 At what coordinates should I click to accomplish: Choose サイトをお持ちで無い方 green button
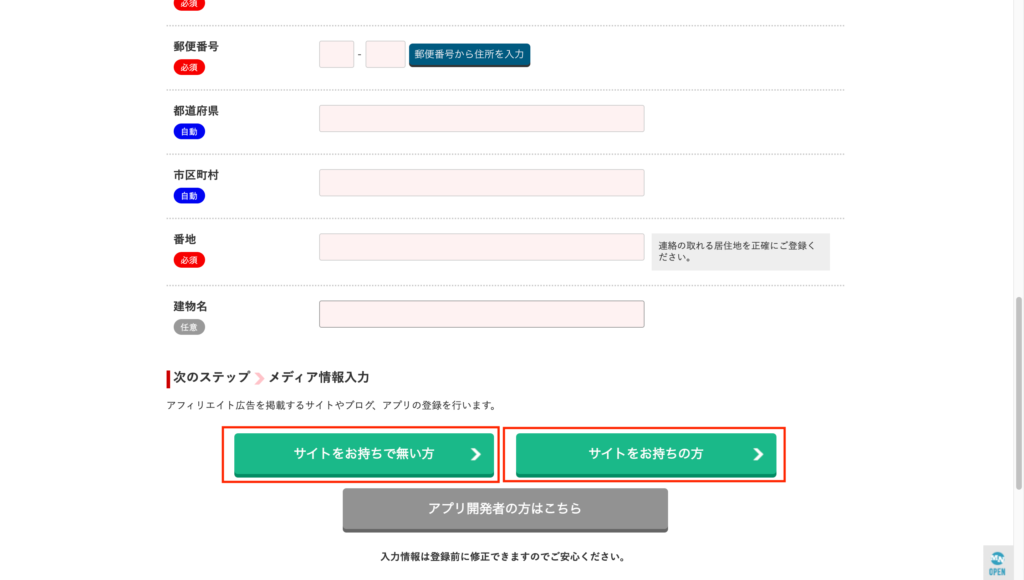coord(364,455)
